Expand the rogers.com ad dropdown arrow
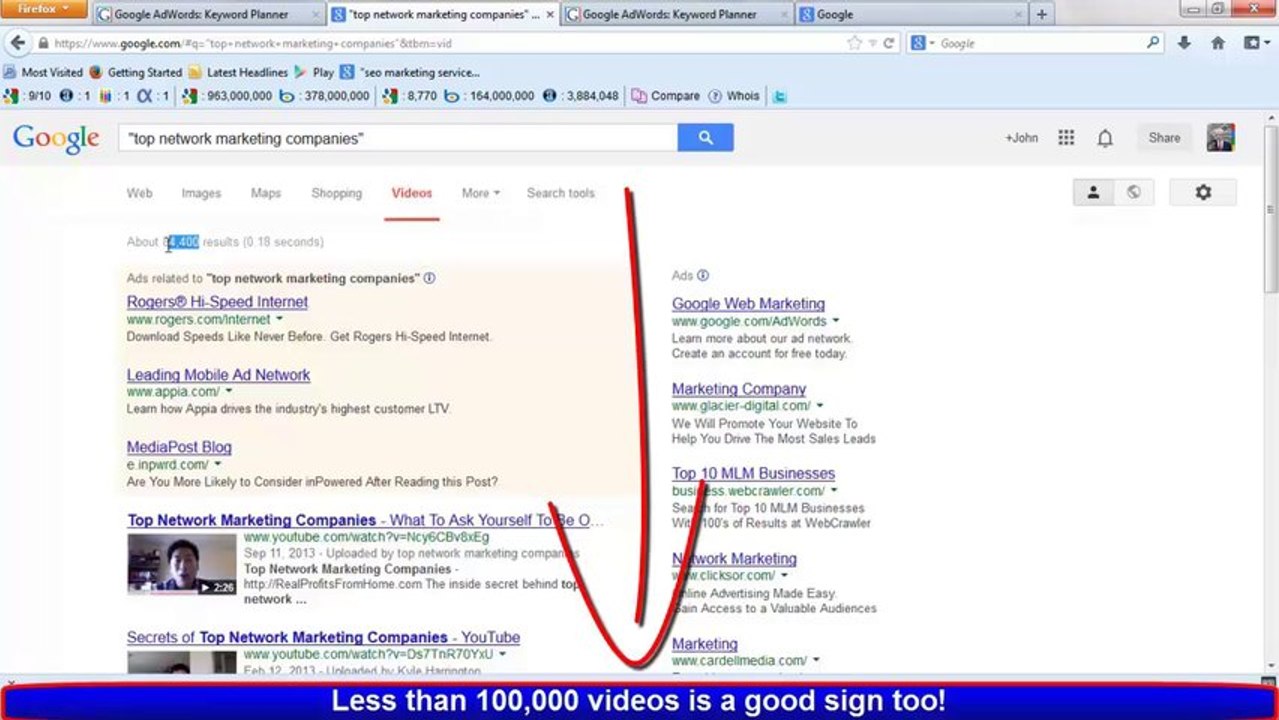This screenshot has width=1279, height=720. coord(279,320)
